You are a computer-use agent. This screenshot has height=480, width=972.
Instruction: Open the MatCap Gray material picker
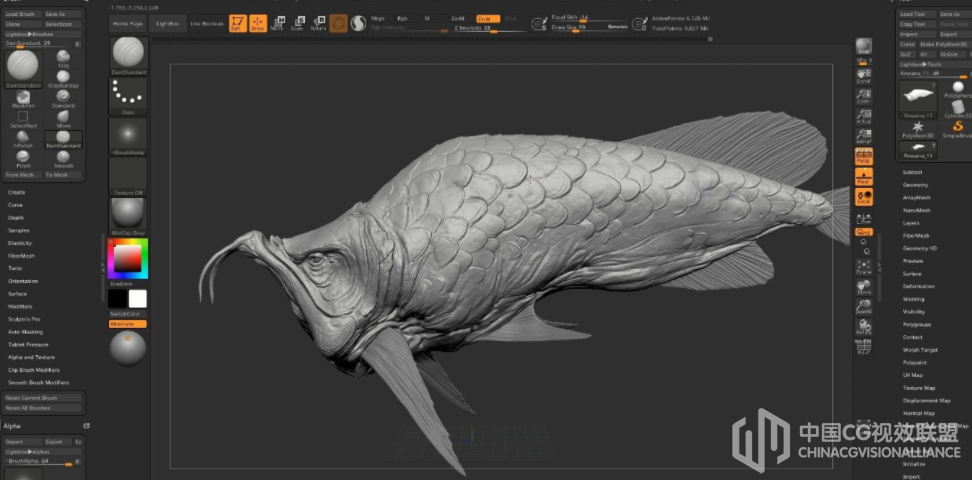128,217
